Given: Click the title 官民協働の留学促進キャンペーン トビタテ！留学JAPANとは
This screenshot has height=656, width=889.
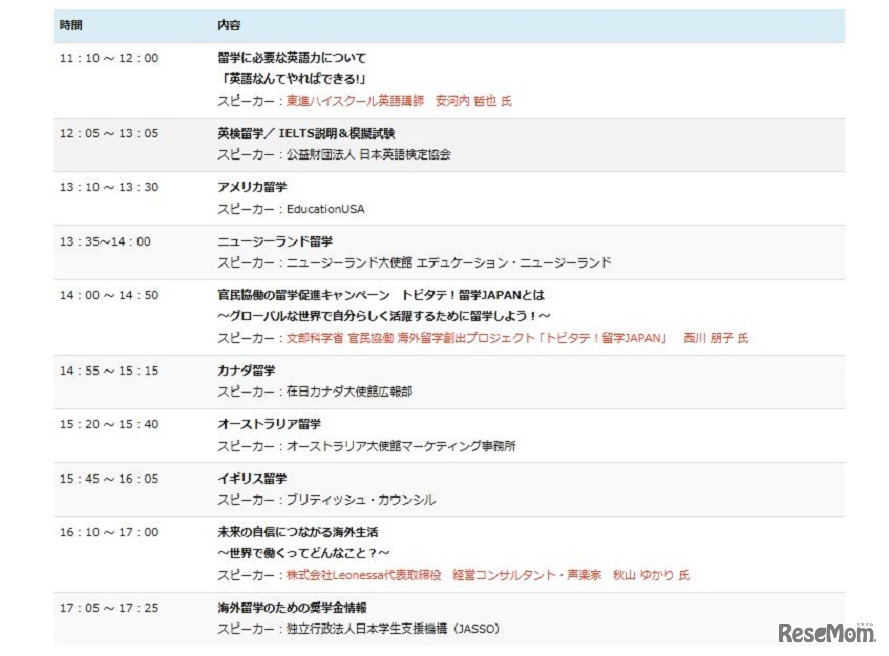Looking at the screenshot, I should coord(380,295).
